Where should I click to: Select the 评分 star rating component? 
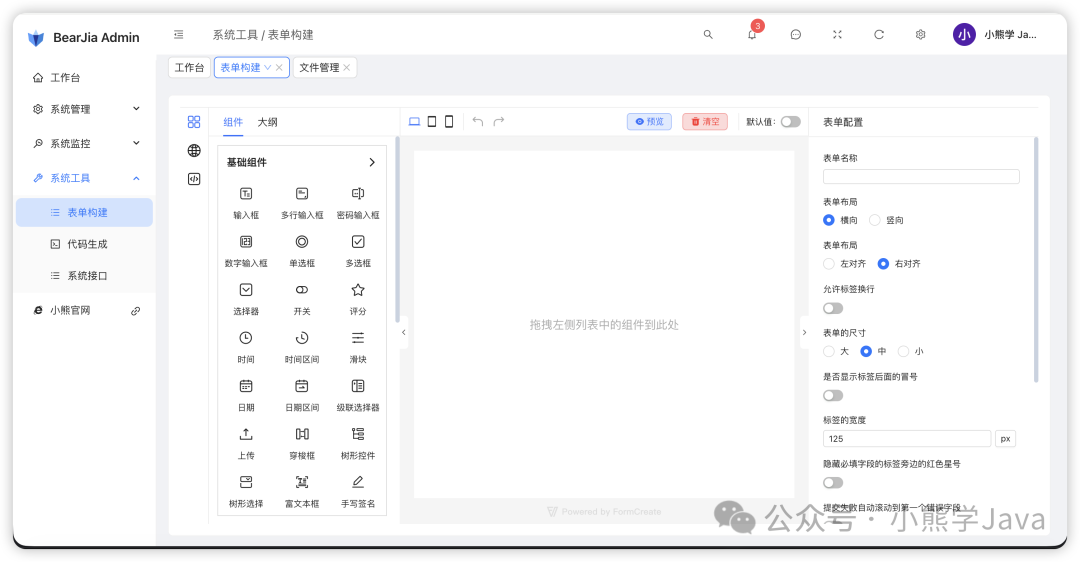point(357,300)
